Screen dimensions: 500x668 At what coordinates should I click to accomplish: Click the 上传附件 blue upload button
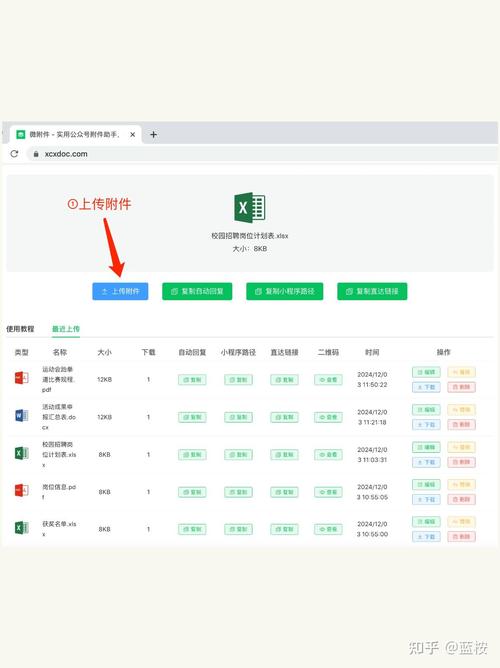pyautogui.click(x=120, y=291)
